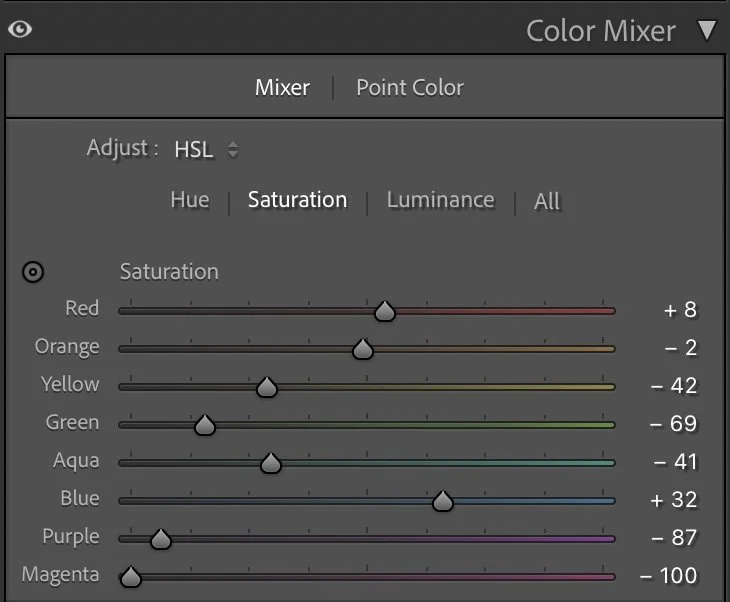The image size is (730, 602).
Task: Click the Saturation section heading above sliders
Action: point(169,272)
